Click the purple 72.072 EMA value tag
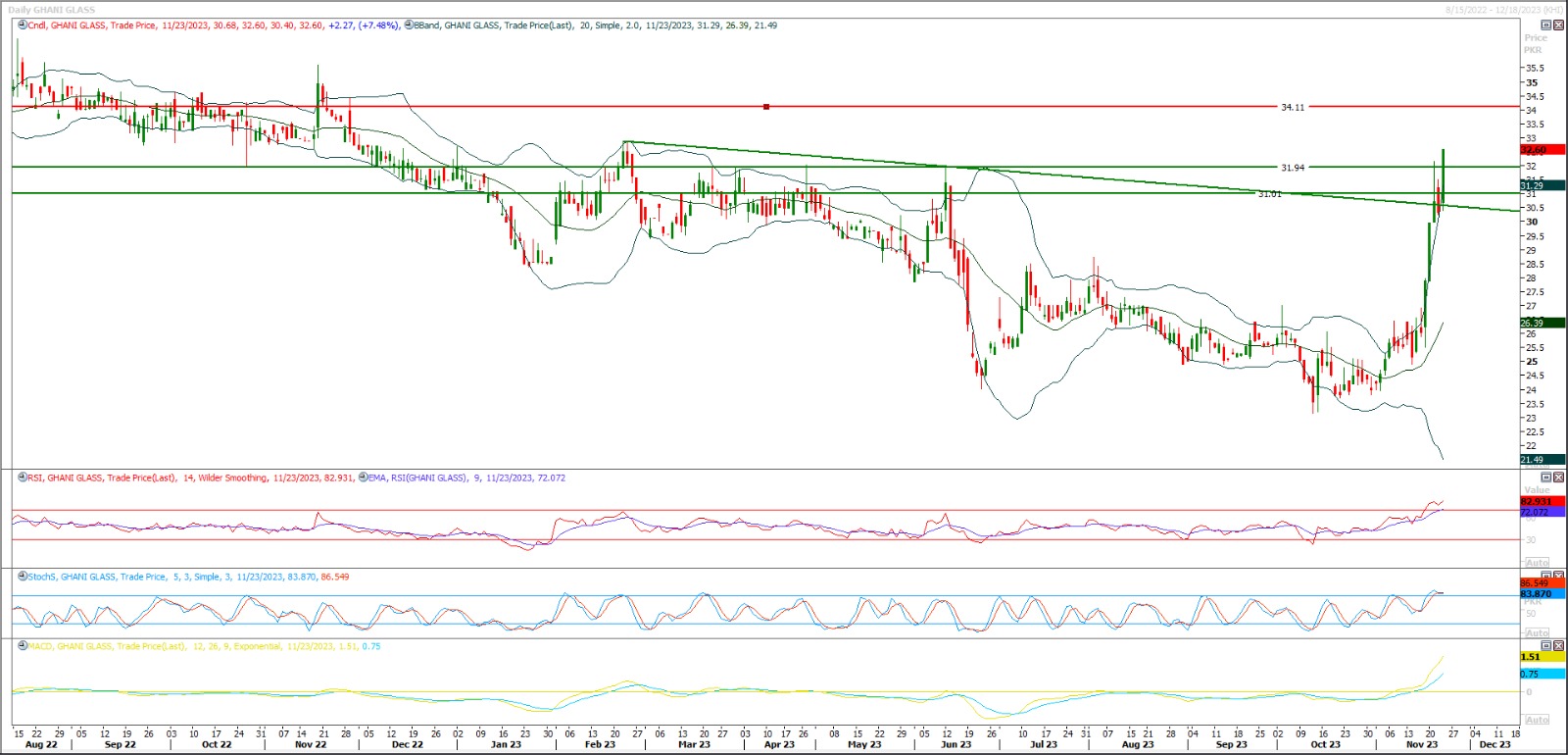Image resolution: width=1568 pixels, height=755 pixels. (x=1543, y=512)
